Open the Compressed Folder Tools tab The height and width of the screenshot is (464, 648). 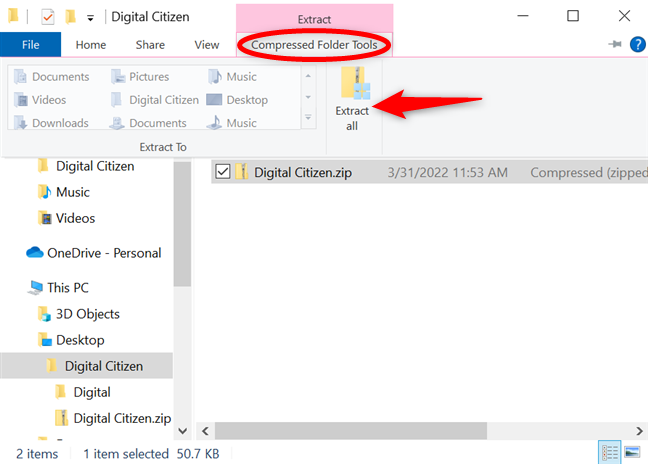click(x=314, y=45)
